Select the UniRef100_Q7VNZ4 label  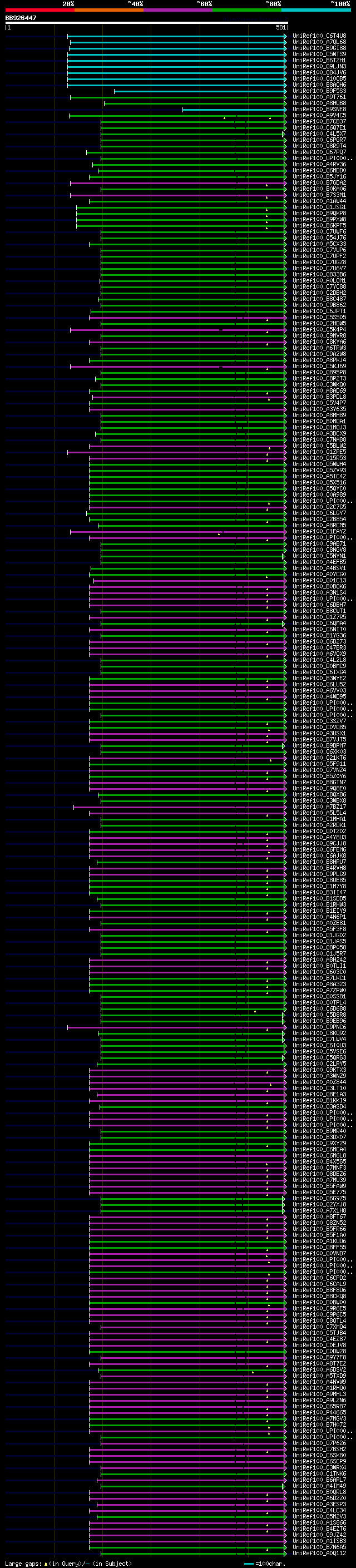pyautogui.click(x=319, y=770)
